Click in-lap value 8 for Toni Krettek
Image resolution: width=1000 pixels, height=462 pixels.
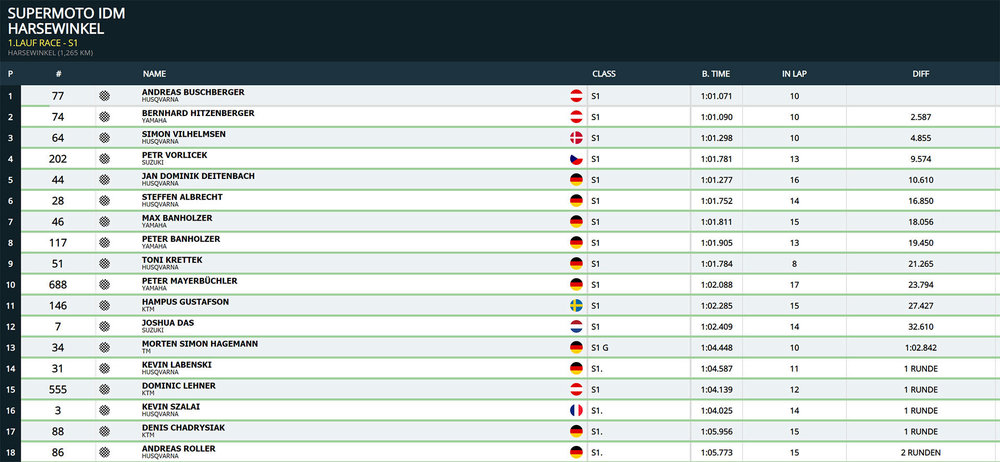click(795, 264)
